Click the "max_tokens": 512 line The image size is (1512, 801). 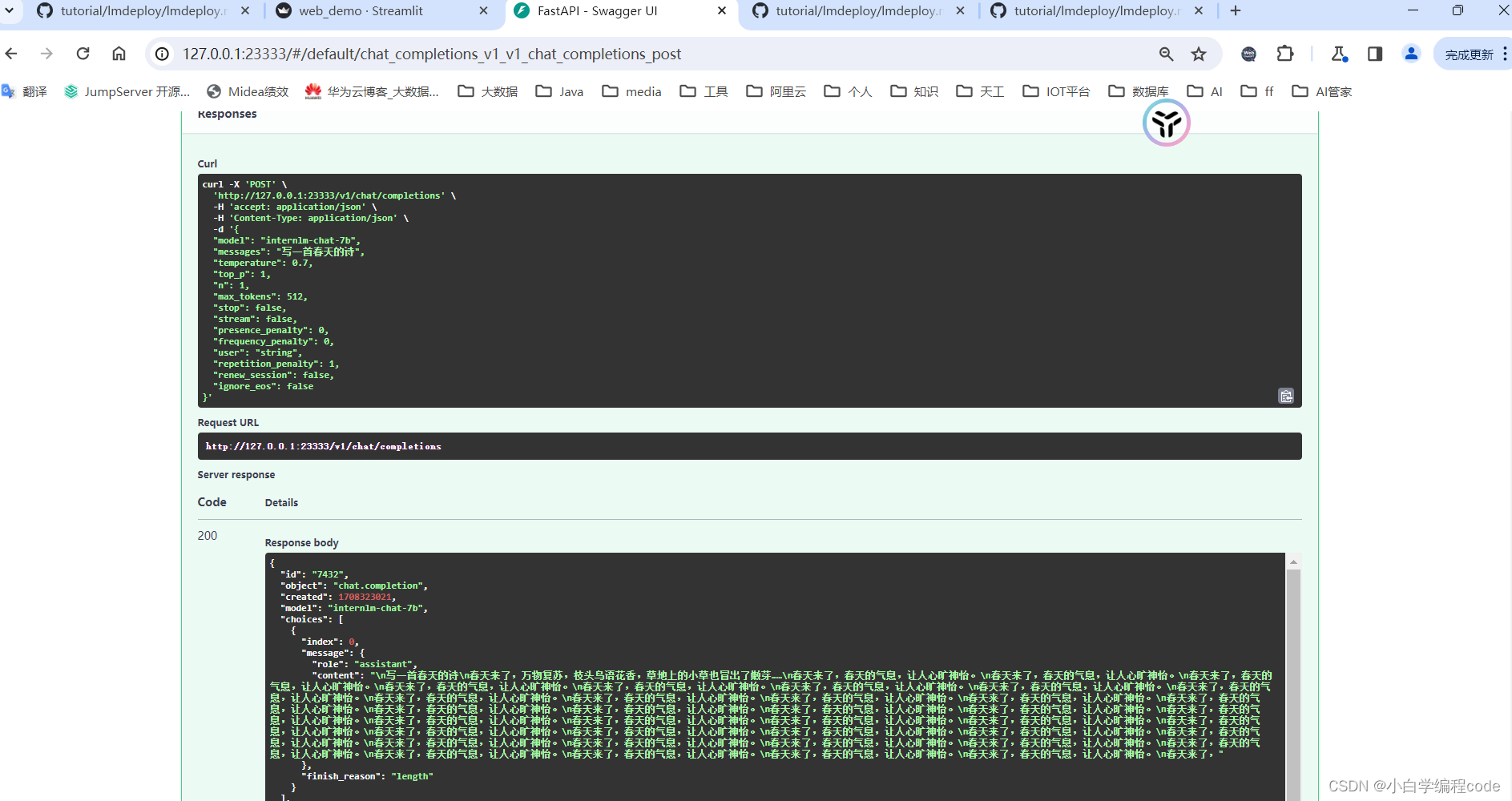click(x=260, y=296)
